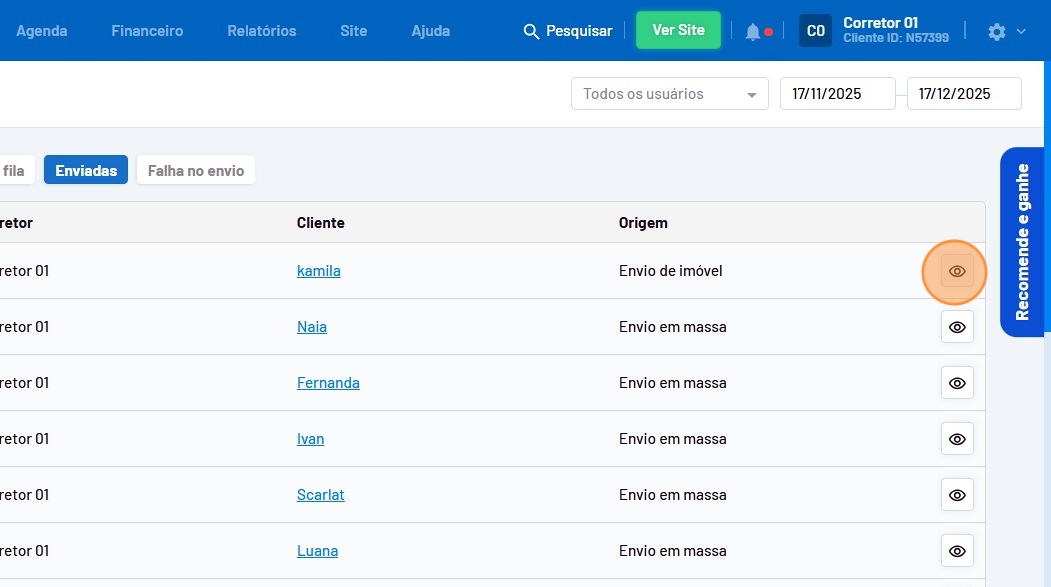
Task: Open the notifications bell
Action: point(753,32)
